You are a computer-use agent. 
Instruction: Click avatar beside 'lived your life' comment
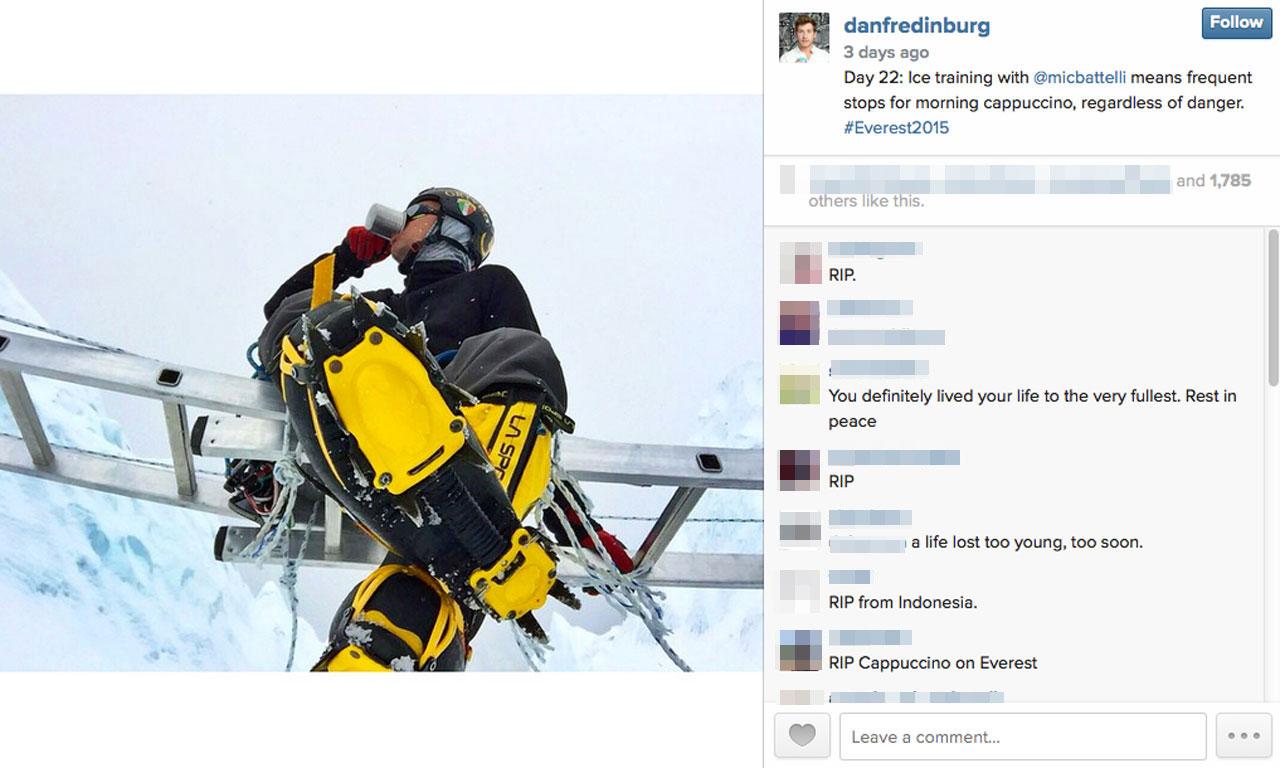[800, 384]
